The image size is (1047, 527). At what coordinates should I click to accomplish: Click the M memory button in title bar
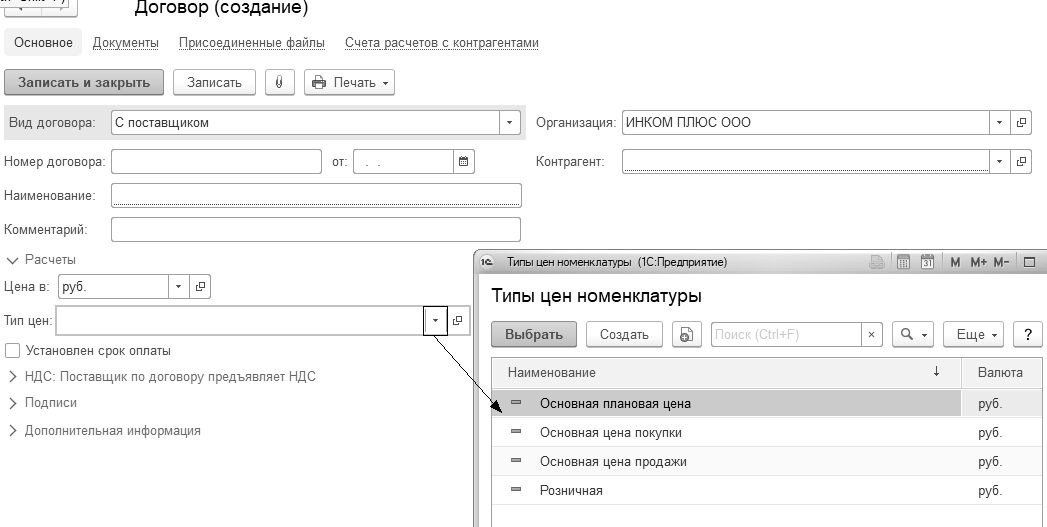coord(955,262)
